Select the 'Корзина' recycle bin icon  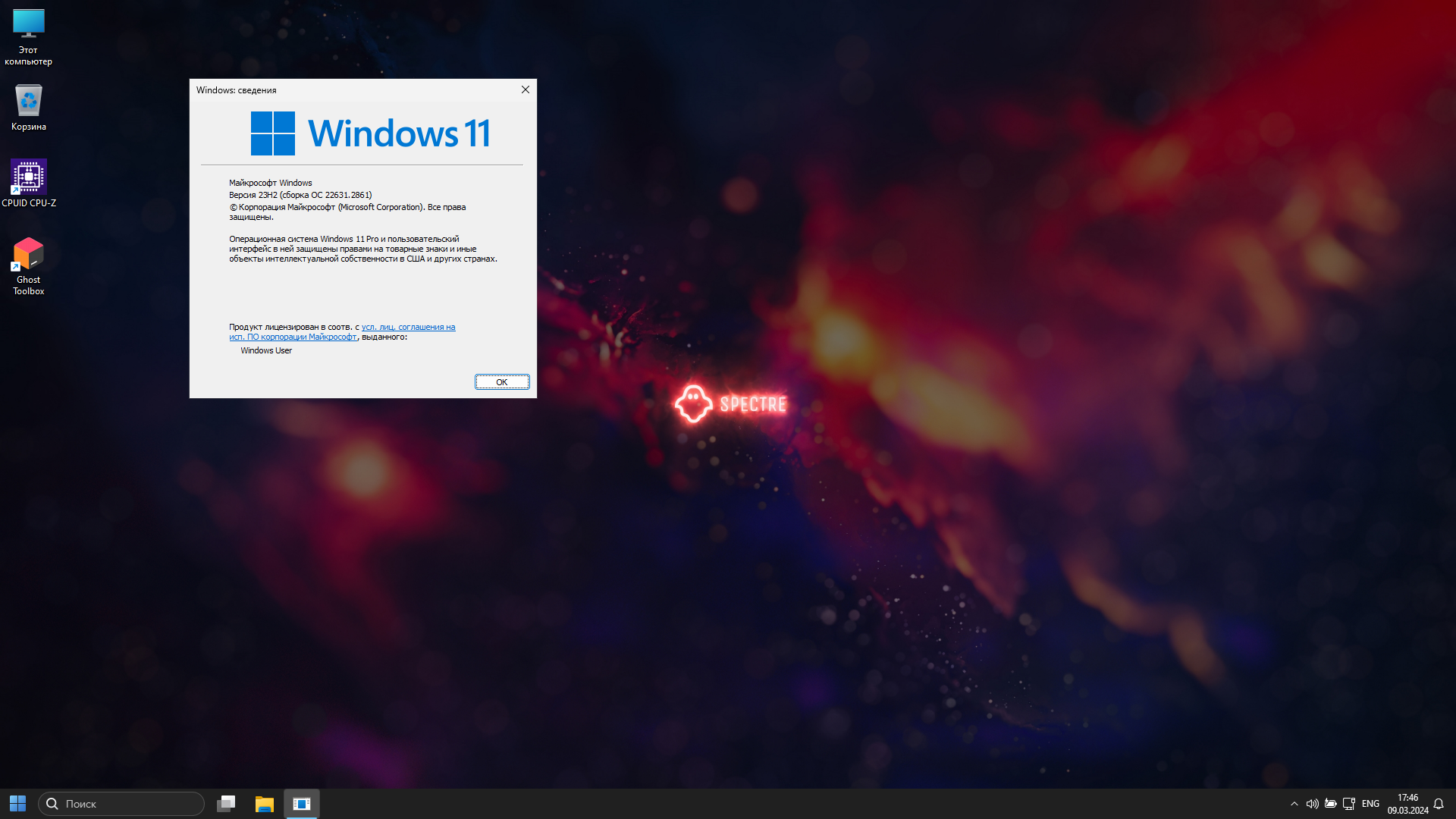point(28,107)
